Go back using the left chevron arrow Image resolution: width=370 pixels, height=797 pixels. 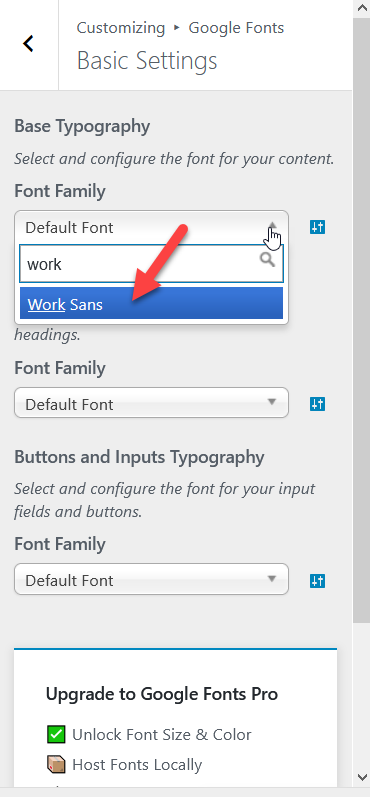coord(28,44)
